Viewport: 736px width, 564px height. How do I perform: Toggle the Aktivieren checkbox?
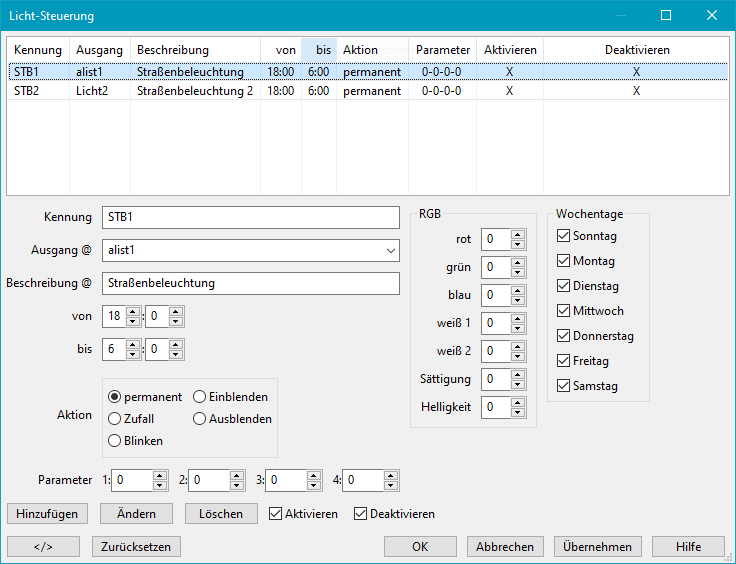pos(277,514)
